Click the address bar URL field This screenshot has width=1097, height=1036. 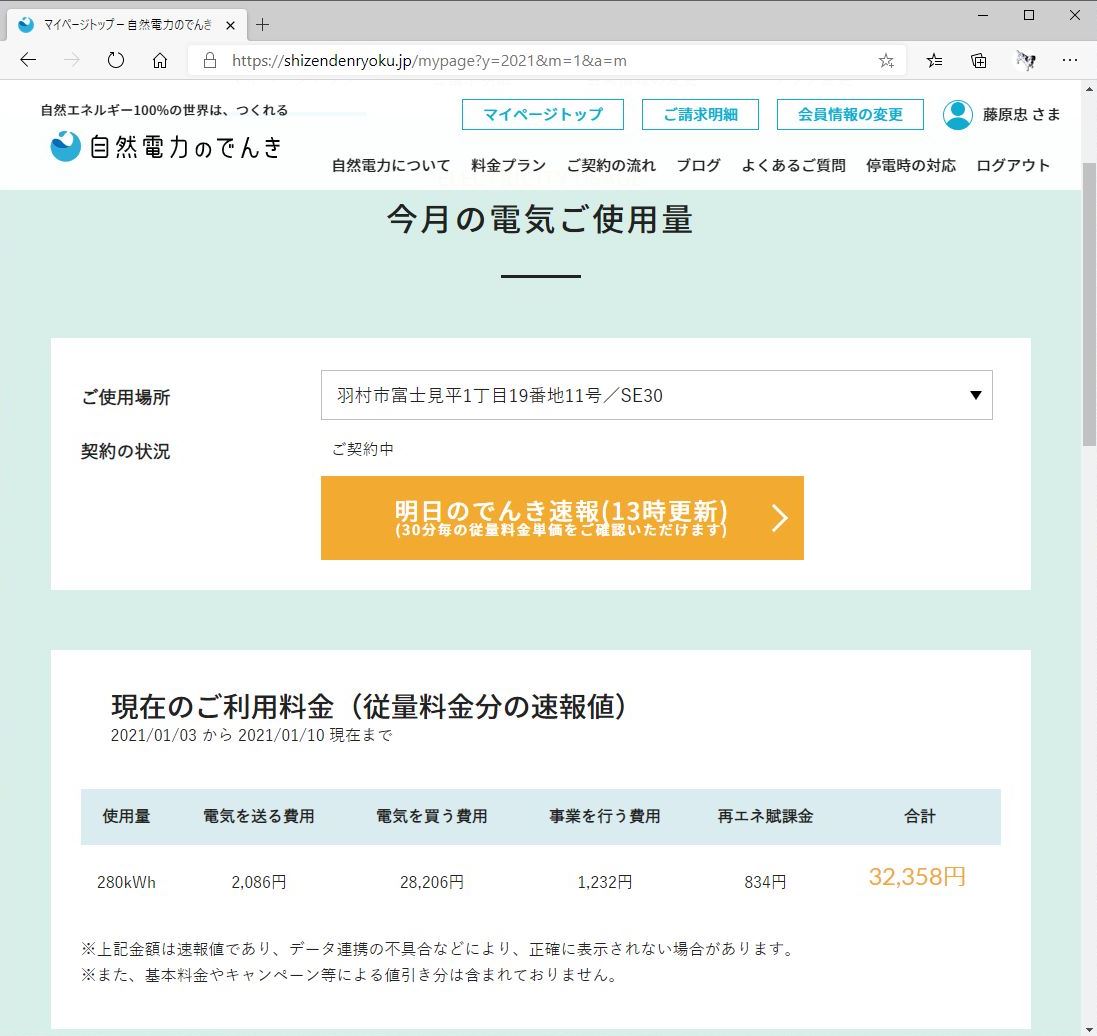tap(546, 61)
